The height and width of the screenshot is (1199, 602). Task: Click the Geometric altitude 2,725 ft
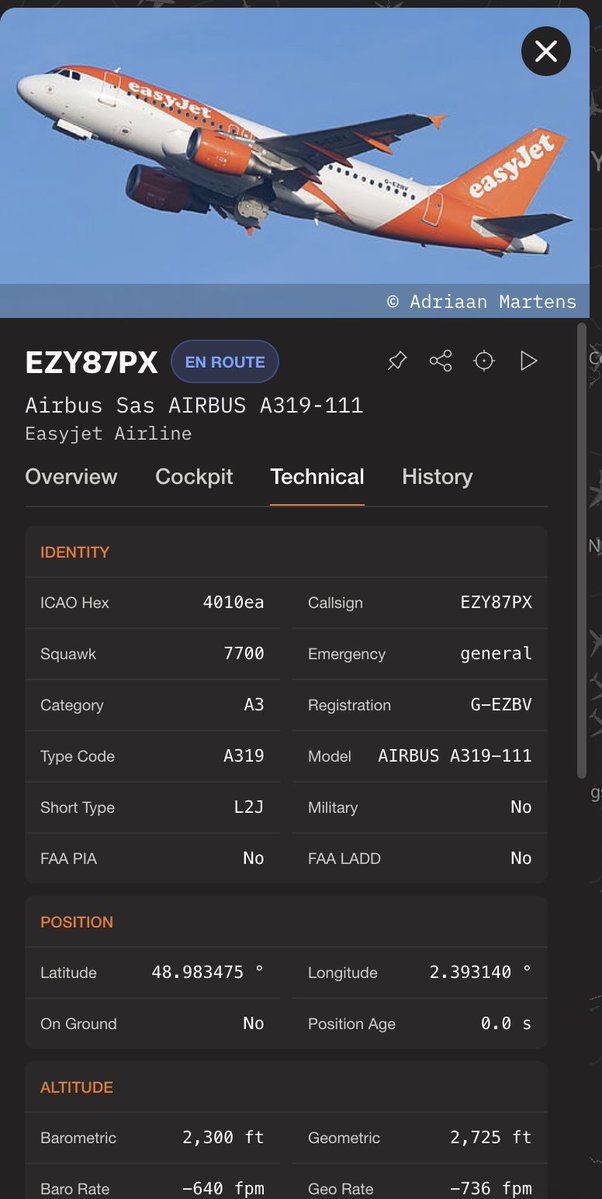(491, 1138)
